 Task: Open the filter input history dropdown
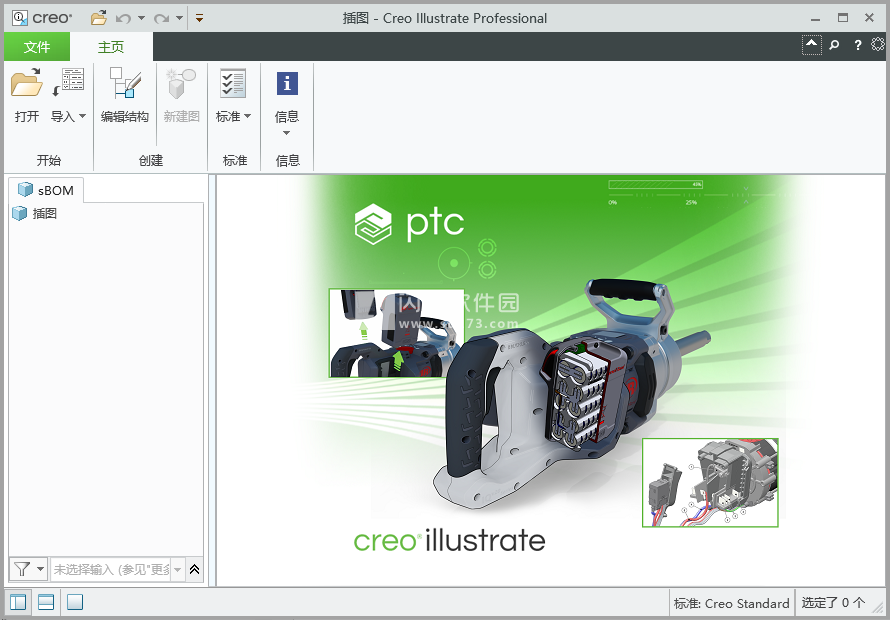coord(177,569)
